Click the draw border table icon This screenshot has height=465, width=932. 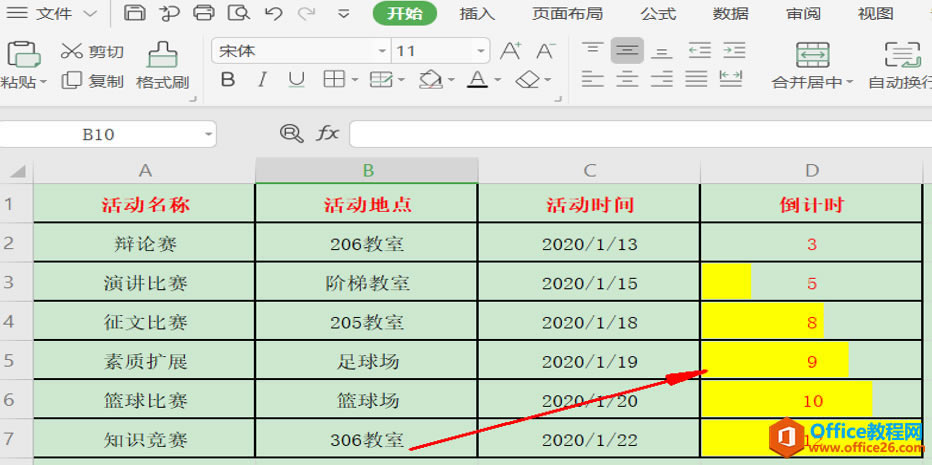tap(381, 80)
